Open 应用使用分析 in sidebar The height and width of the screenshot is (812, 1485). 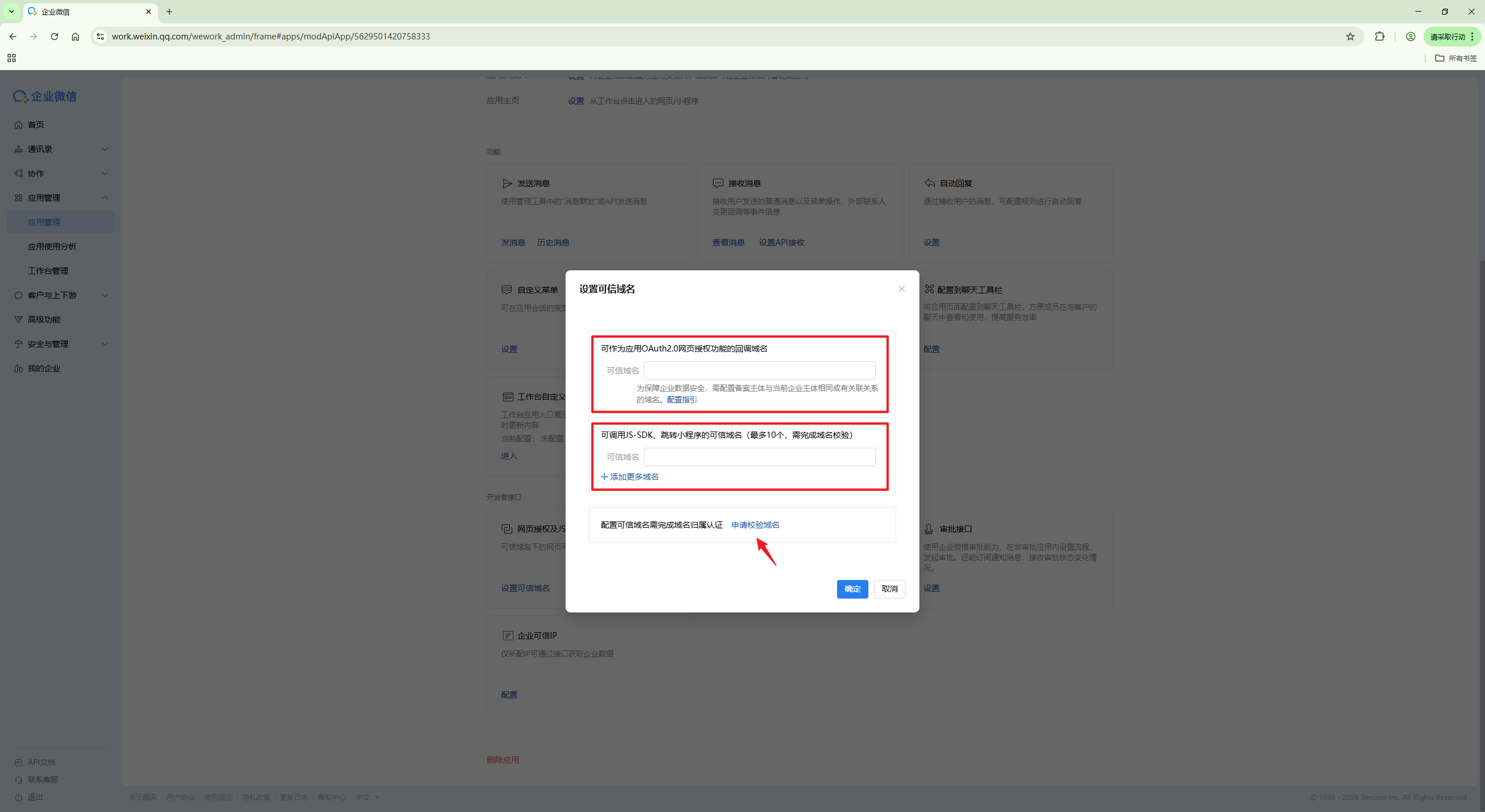pyautogui.click(x=52, y=246)
